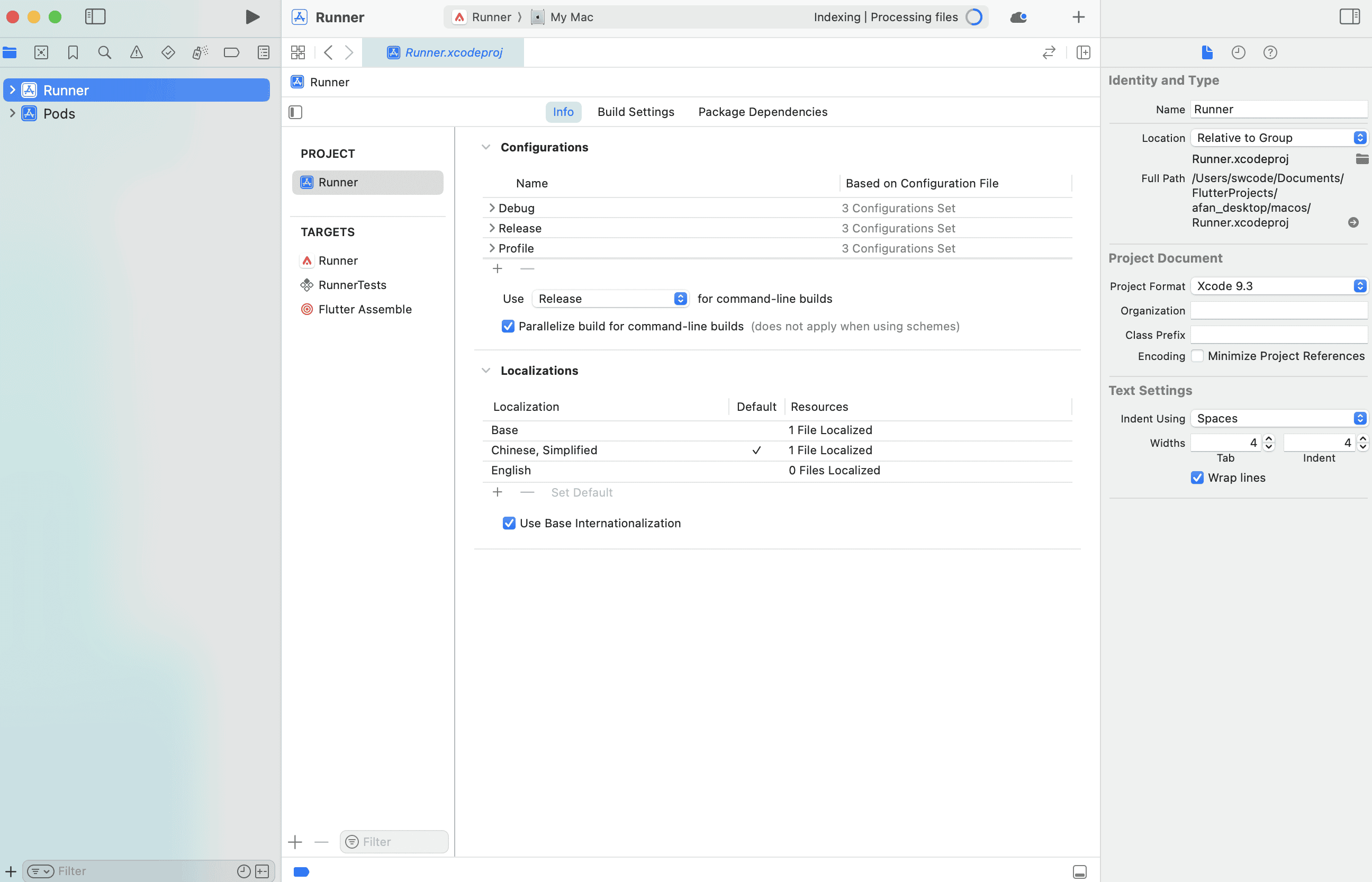This screenshot has height=882, width=1372.
Task: Open the Find navigator magnifier icon
Action: (104, 53)
